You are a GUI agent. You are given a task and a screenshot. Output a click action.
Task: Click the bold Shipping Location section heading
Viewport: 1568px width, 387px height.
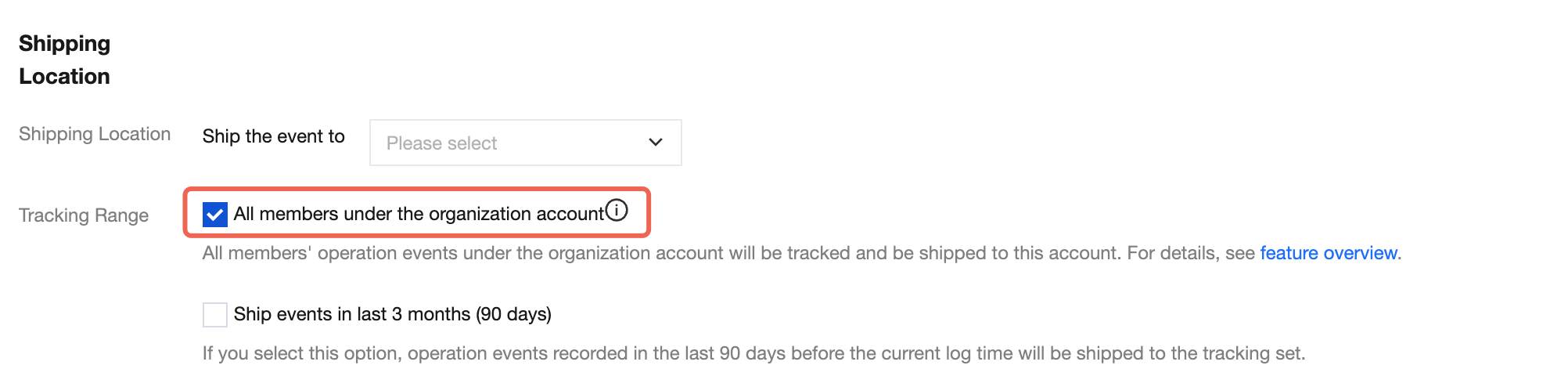coord(64,60)
